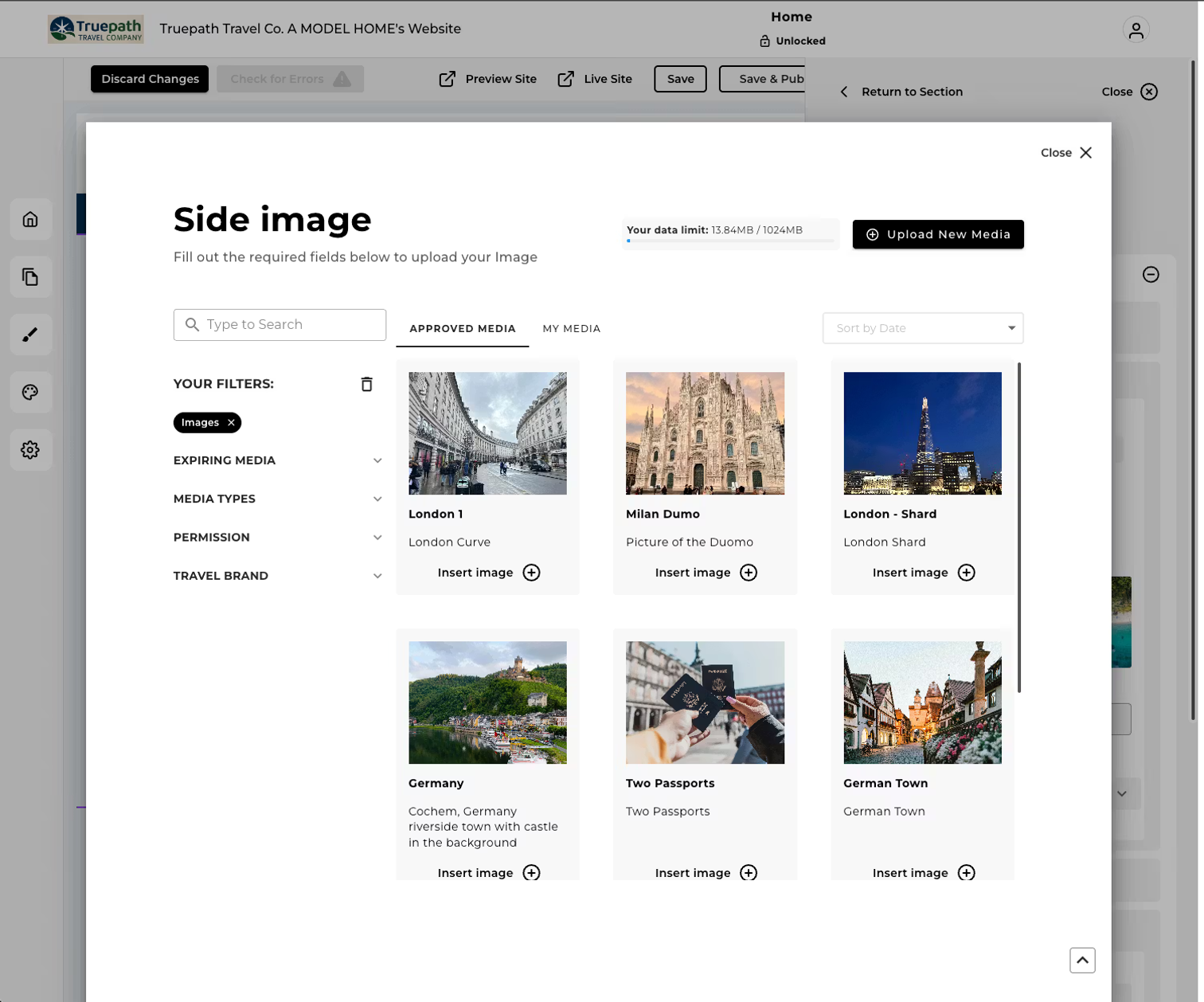The height and width of the screenshot is (1002, 1204).
Task: Switch to the My Media tab
Action: (572, 328)
